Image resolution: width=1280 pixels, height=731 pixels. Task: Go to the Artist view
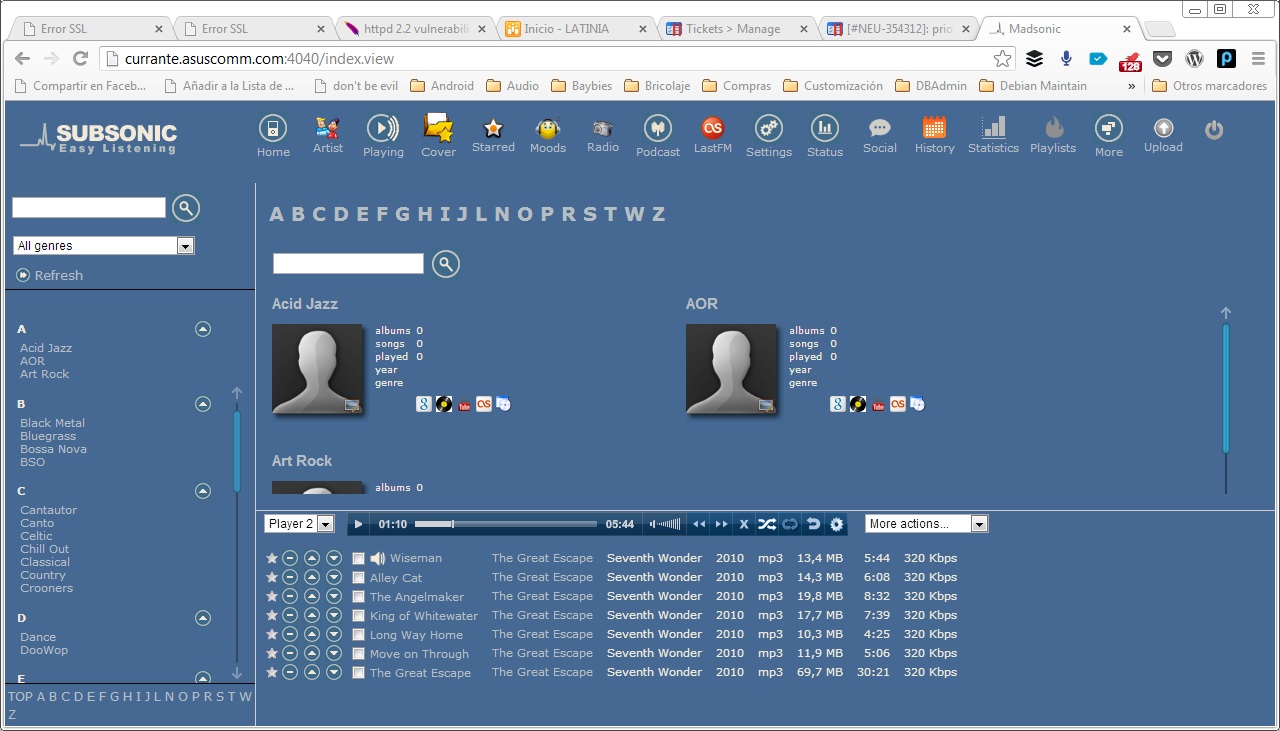(328, 135)
